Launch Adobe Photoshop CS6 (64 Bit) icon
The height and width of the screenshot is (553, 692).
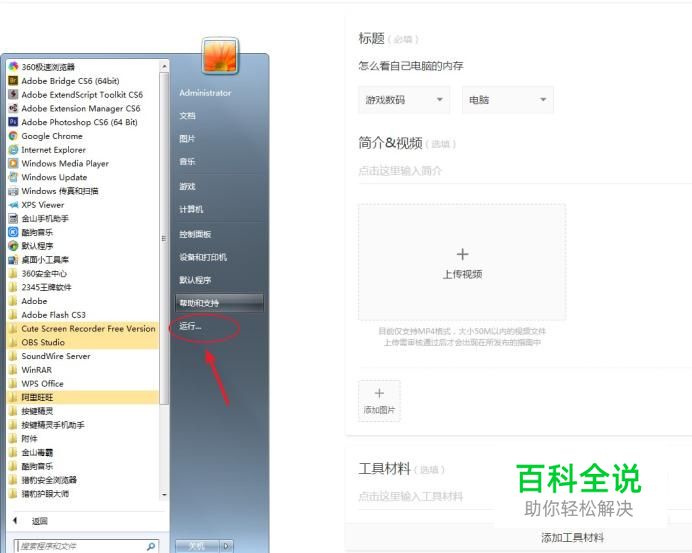pyautogui.click(x=13, y=122)
